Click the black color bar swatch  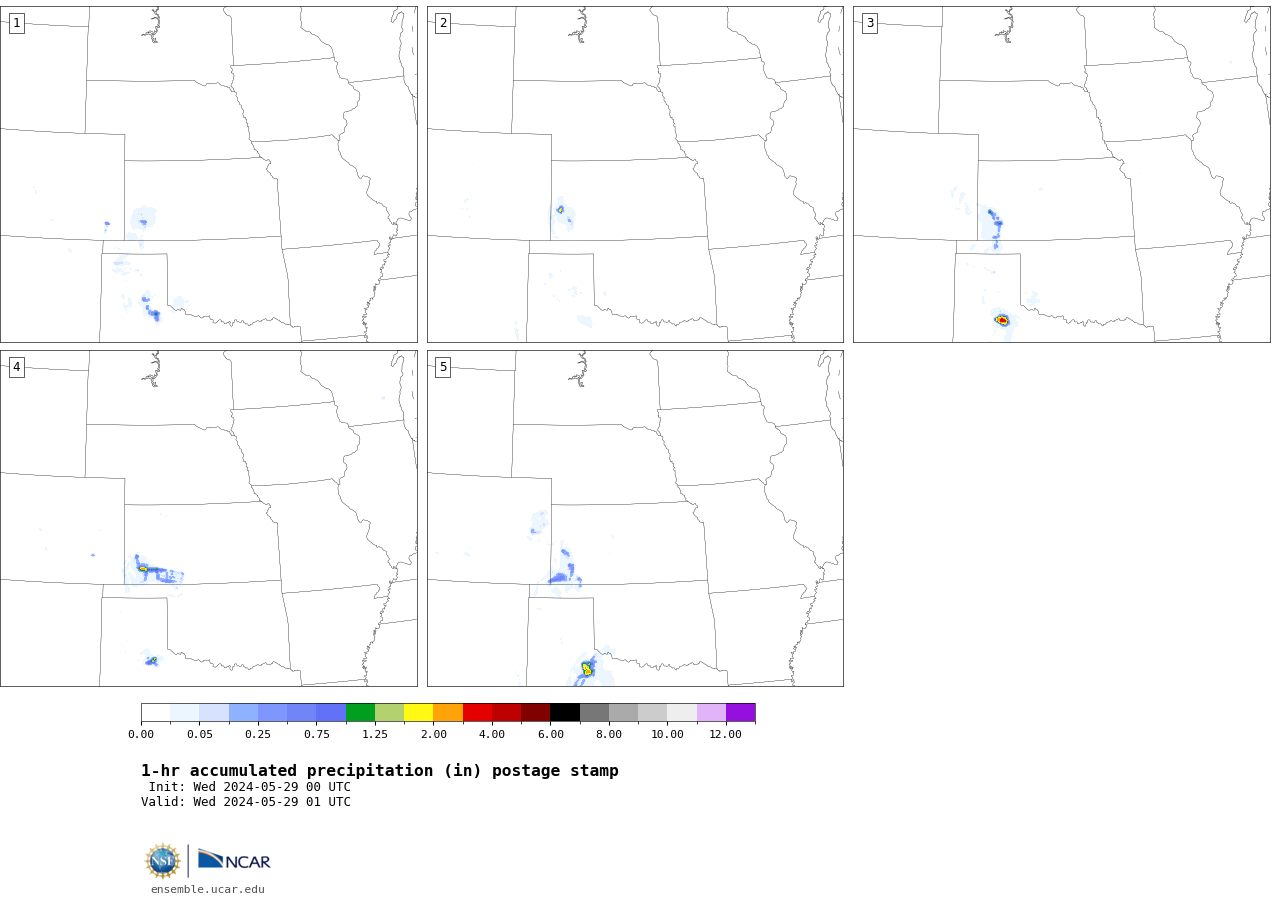565,712
